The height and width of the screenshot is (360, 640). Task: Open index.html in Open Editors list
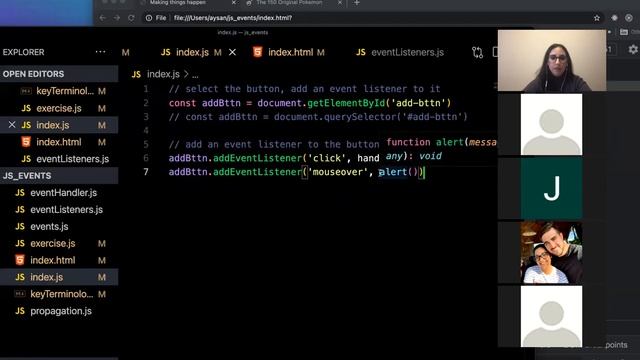(x=59, y=142)
